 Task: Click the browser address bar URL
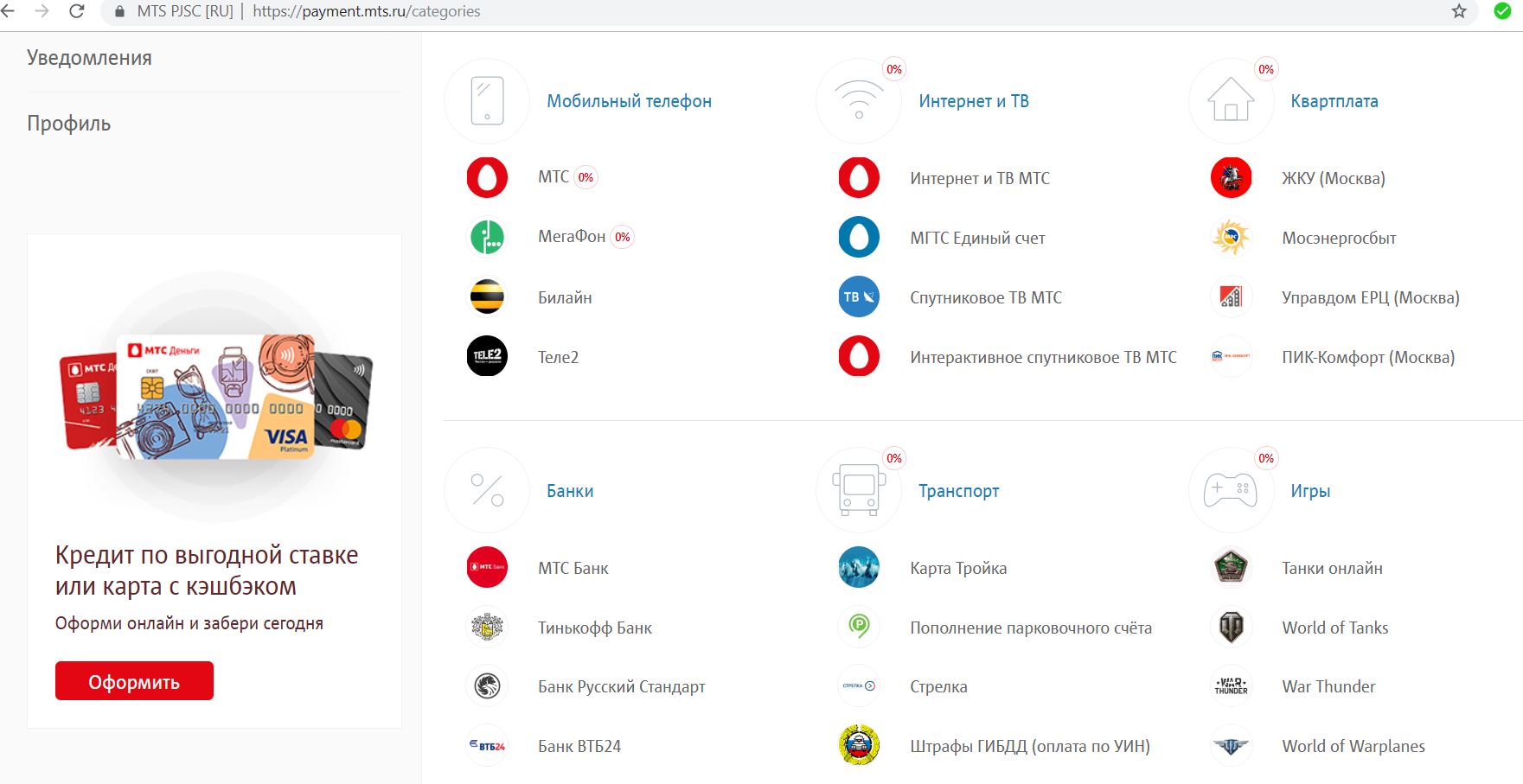click(366, 11)
